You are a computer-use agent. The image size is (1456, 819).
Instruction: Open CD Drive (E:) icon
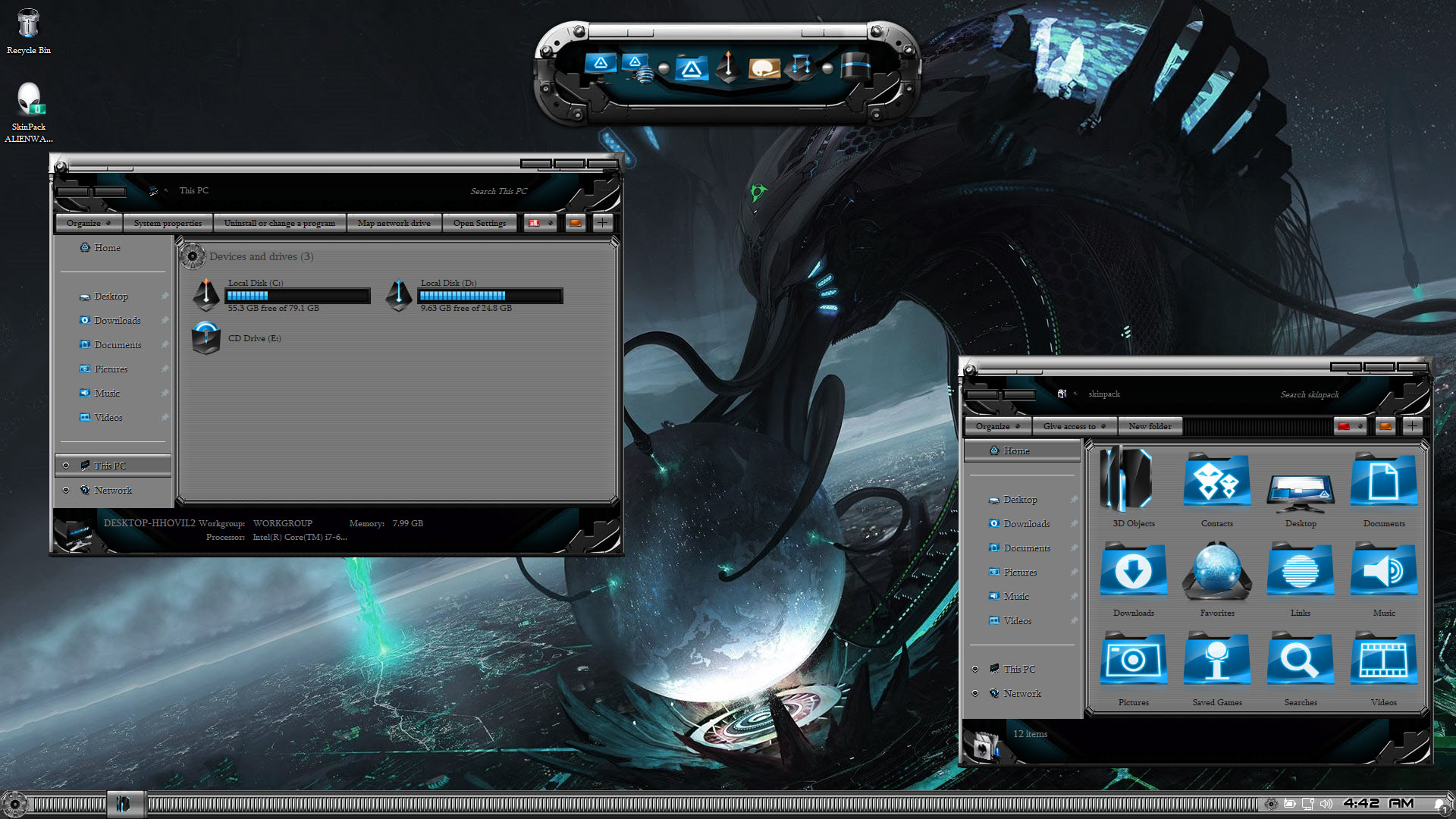206,338
